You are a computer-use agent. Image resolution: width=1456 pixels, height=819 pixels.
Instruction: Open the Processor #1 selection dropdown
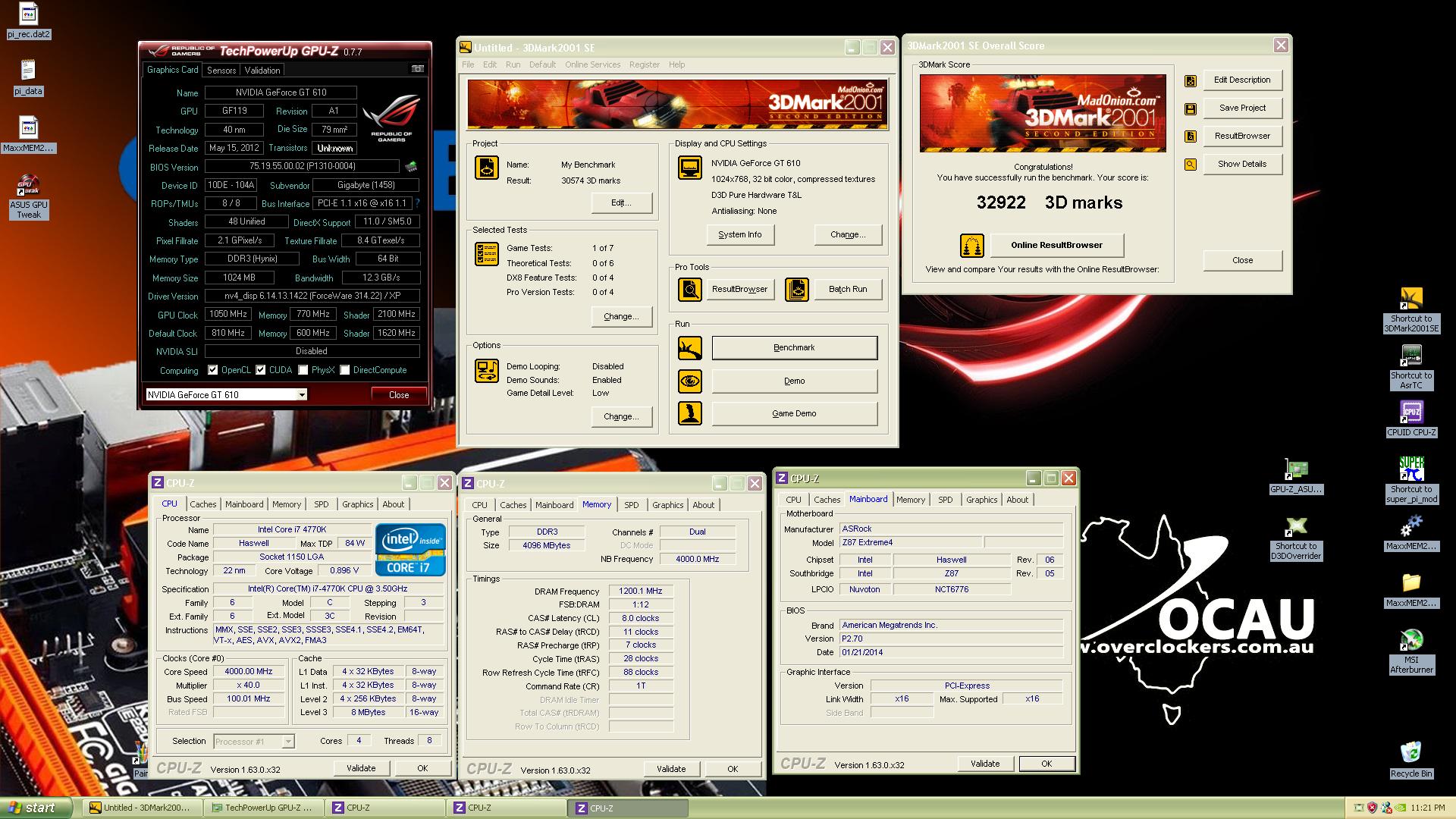pos(287,742)
